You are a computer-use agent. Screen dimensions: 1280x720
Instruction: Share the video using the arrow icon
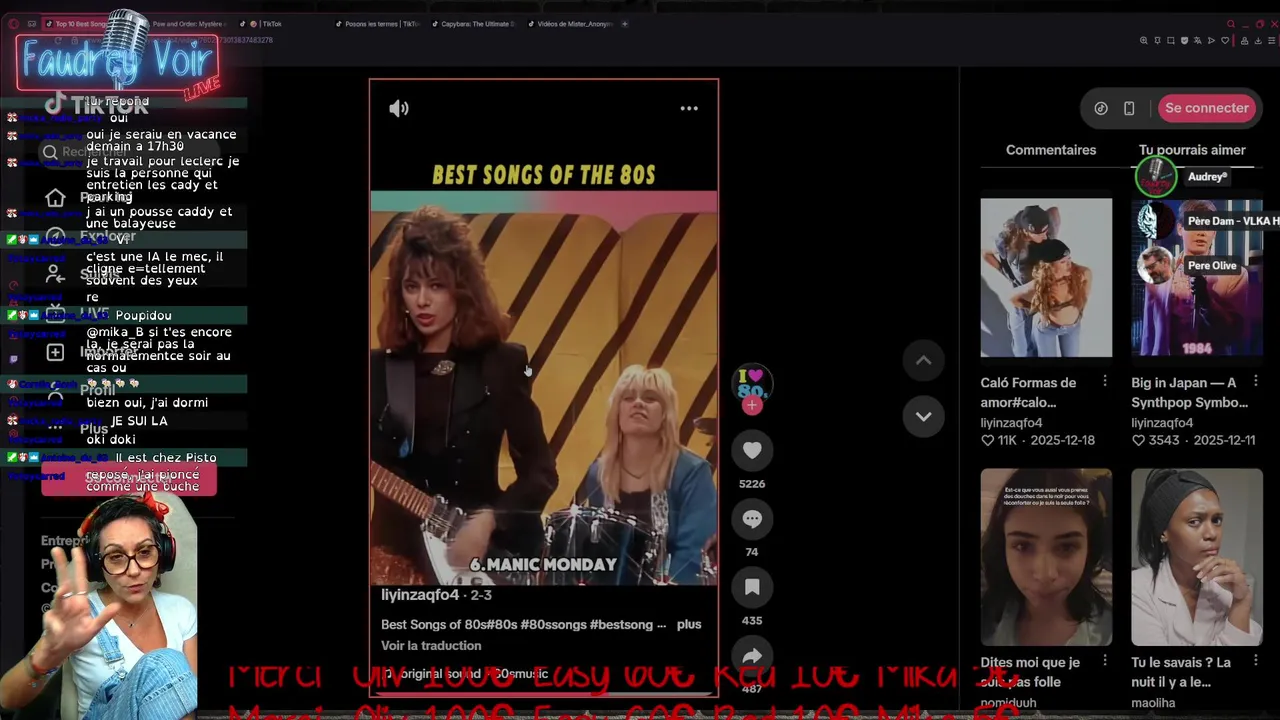(x=752, y=656)
